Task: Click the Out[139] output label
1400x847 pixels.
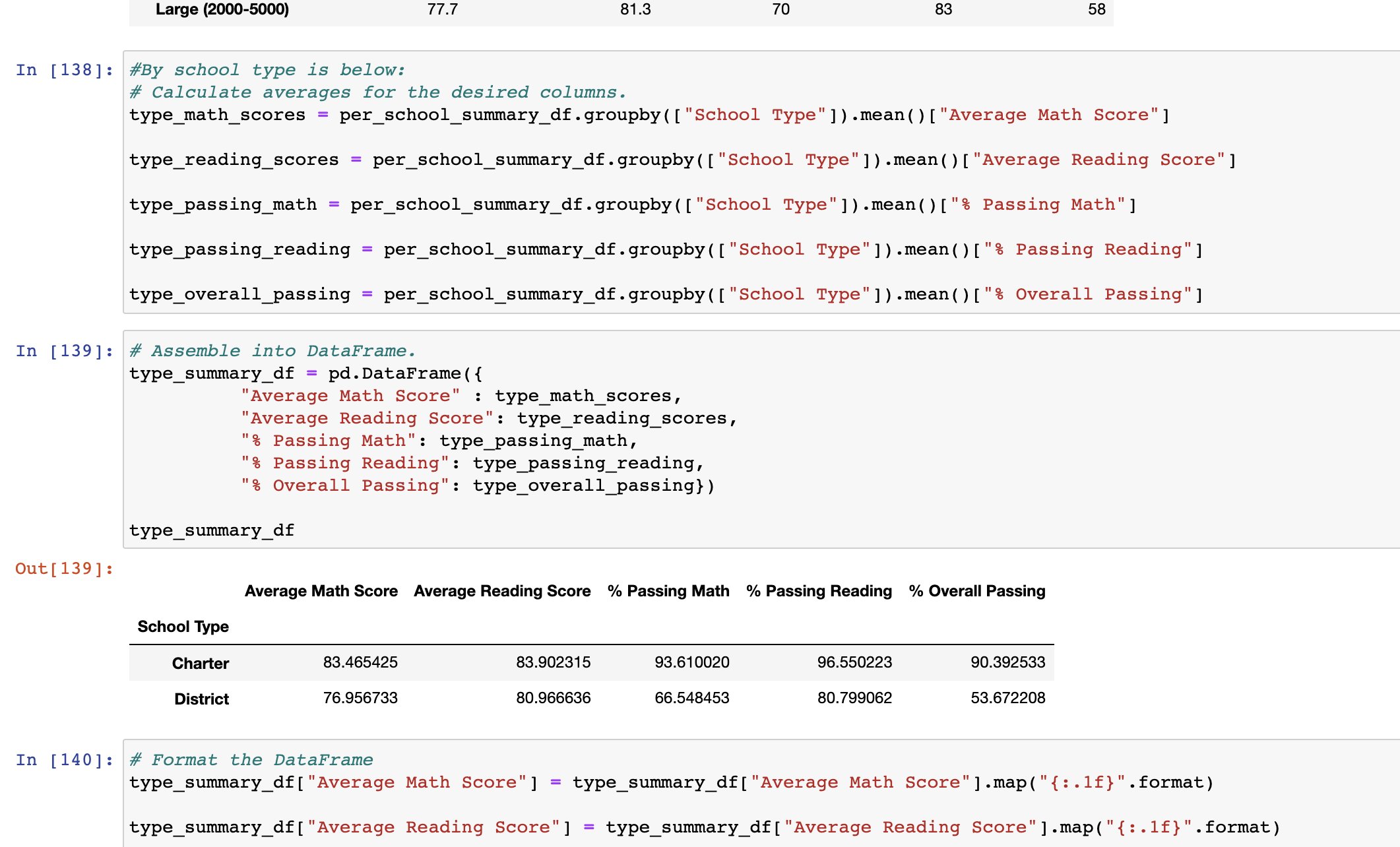Action: (63, 568)
